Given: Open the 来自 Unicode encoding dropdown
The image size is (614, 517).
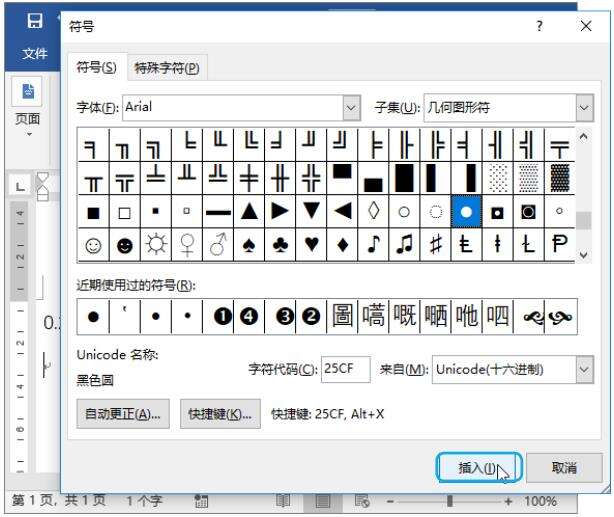Looking at the screenshot, I should 584,370.
